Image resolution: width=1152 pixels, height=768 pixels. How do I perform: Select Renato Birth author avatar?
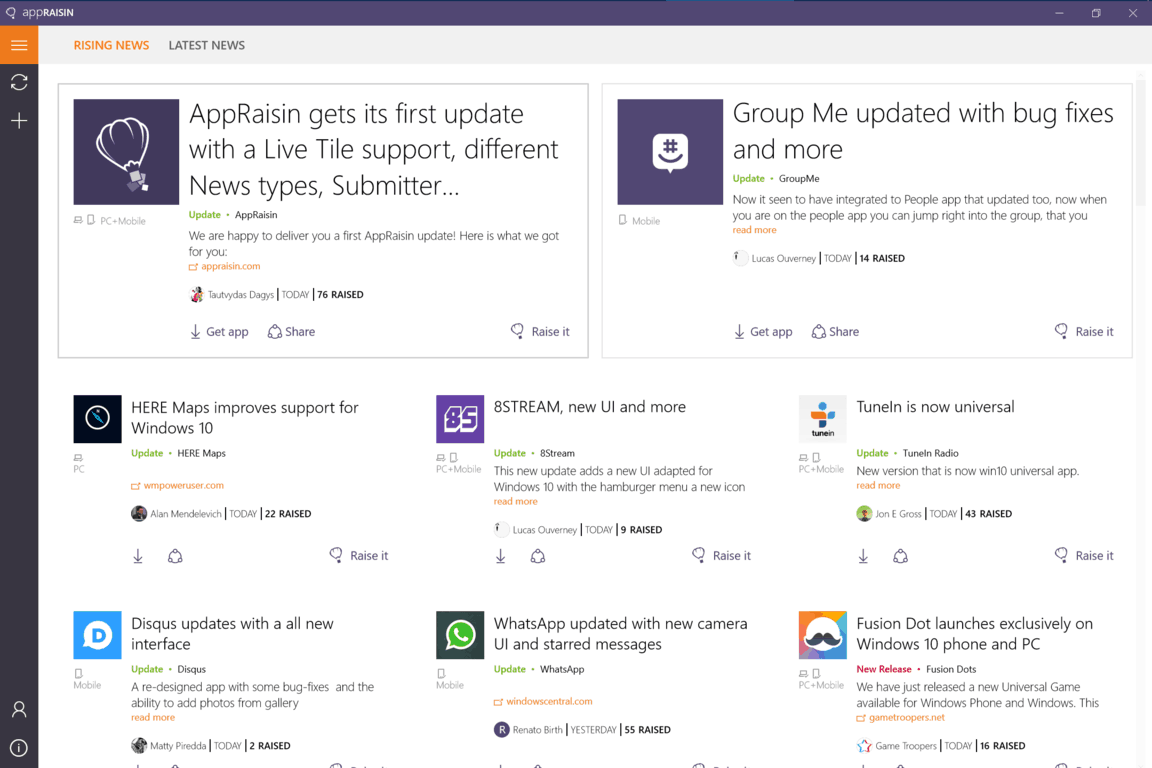pos(502,730)
